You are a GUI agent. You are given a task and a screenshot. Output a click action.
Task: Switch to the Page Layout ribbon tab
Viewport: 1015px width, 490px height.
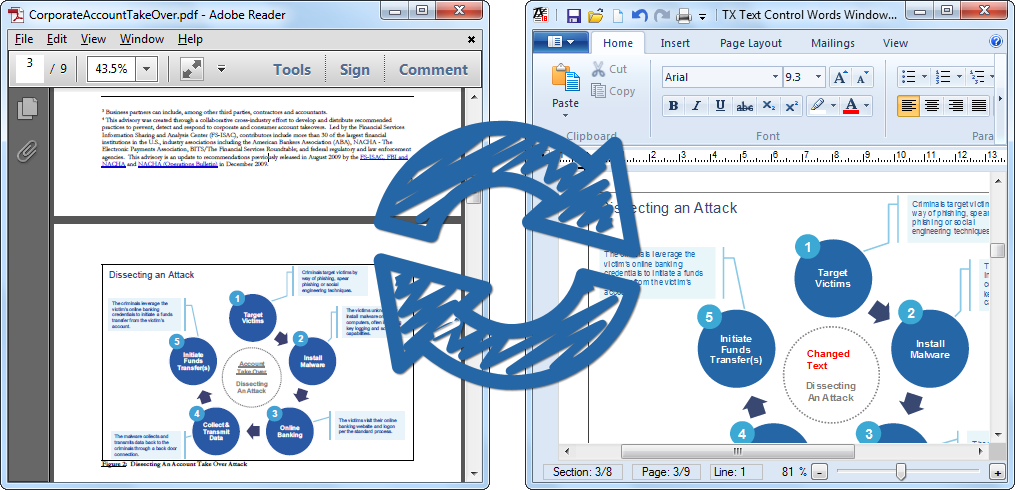751,43
